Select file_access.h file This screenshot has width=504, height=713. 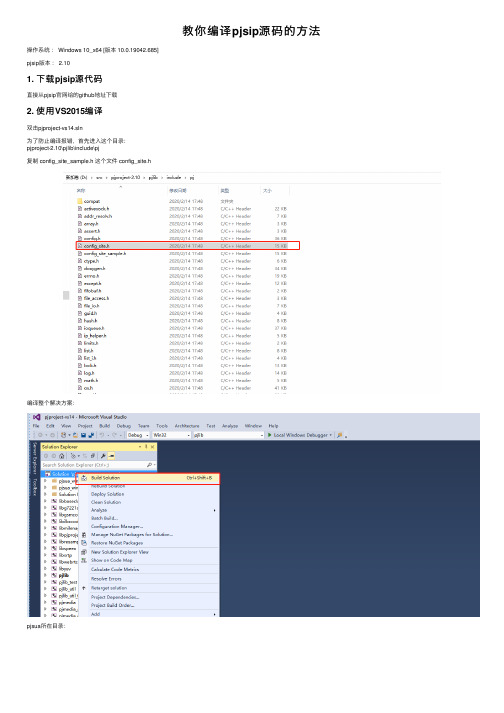click(96, 299)
